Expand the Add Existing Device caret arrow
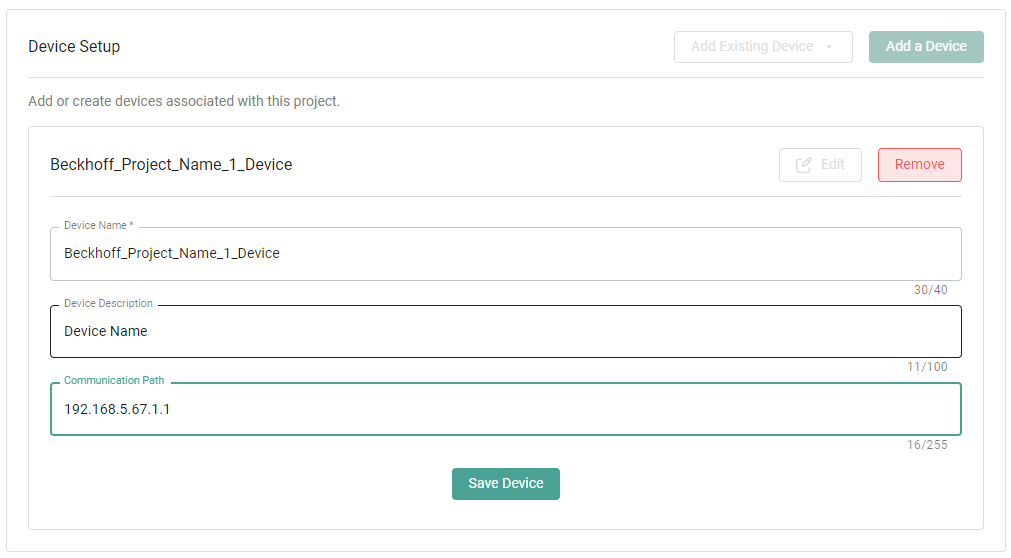The width and height of the screenshot is (1011, 558). click(829, 47)
